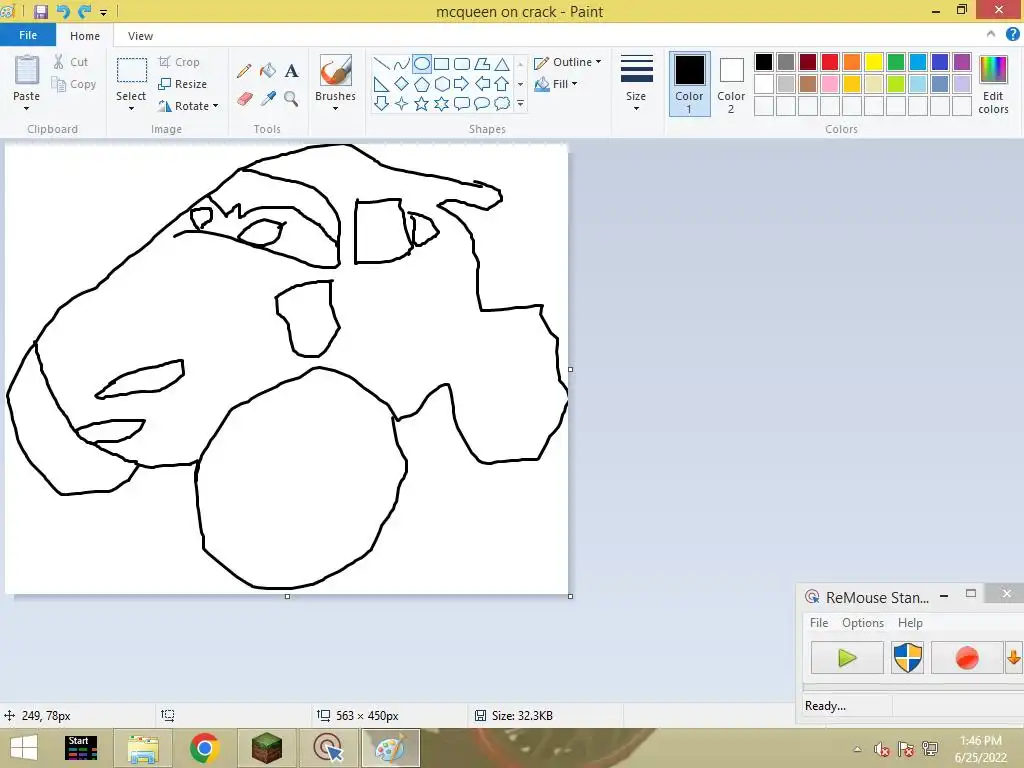Screen dimensions: 1024x768
Task: Select the Color picker eyedropper tool
Action: click(x=268, y=99)
